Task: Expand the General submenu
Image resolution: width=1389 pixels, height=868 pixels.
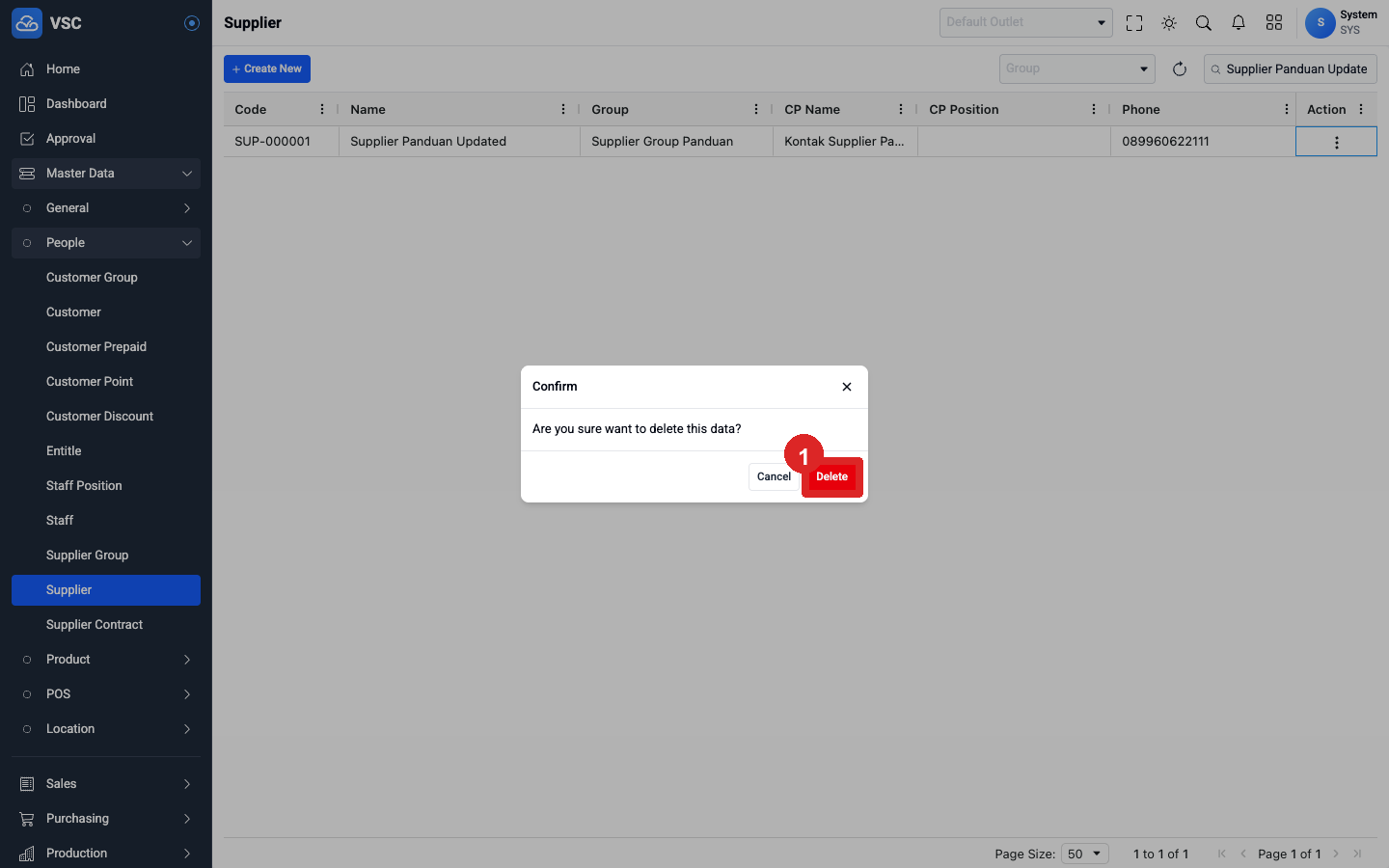Action: coord(106,208)
